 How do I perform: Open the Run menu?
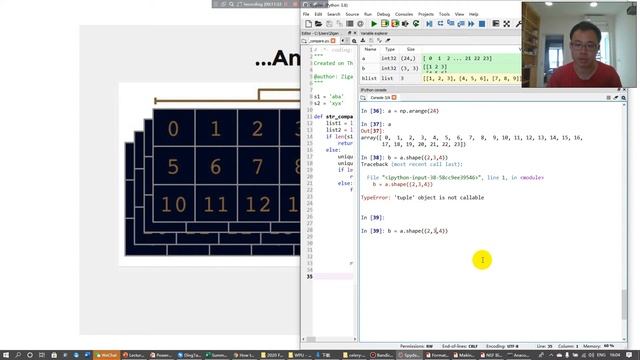[x=368, y=14]
